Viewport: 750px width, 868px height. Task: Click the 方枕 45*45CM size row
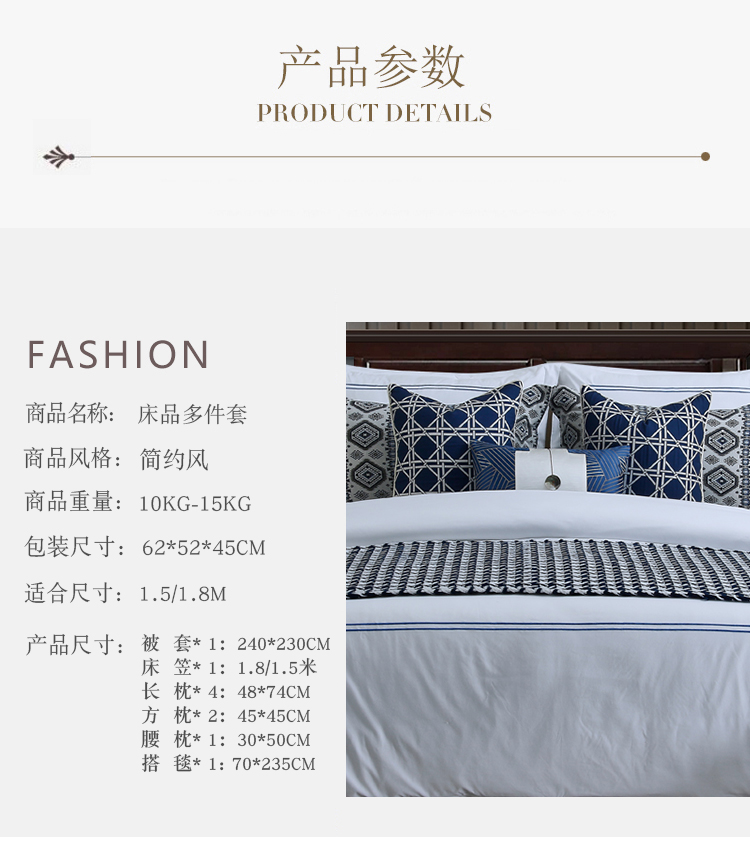pos(226,716)
